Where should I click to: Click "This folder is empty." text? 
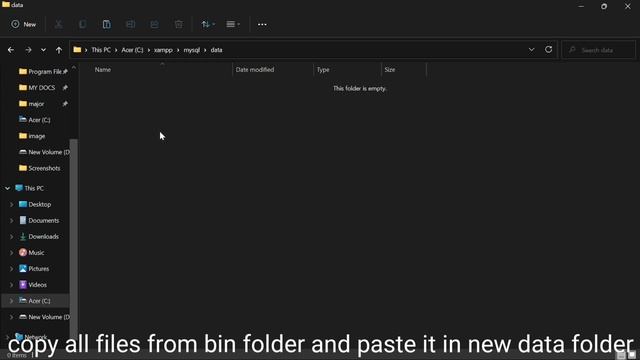coord(359,89)
